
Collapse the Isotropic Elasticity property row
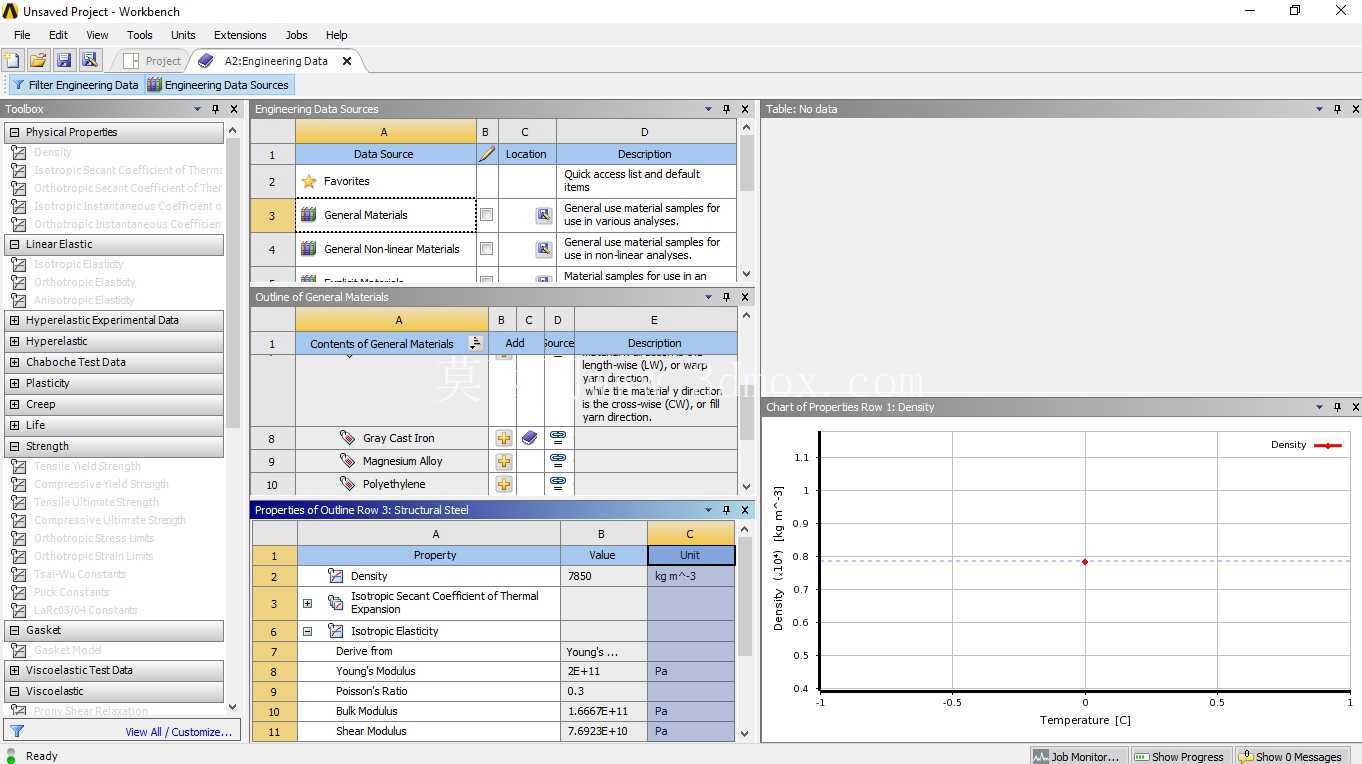tap(307, 631)
